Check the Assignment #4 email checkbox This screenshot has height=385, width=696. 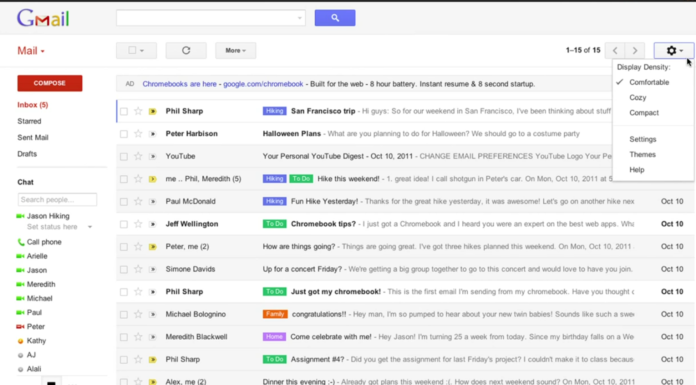[124, 360]
